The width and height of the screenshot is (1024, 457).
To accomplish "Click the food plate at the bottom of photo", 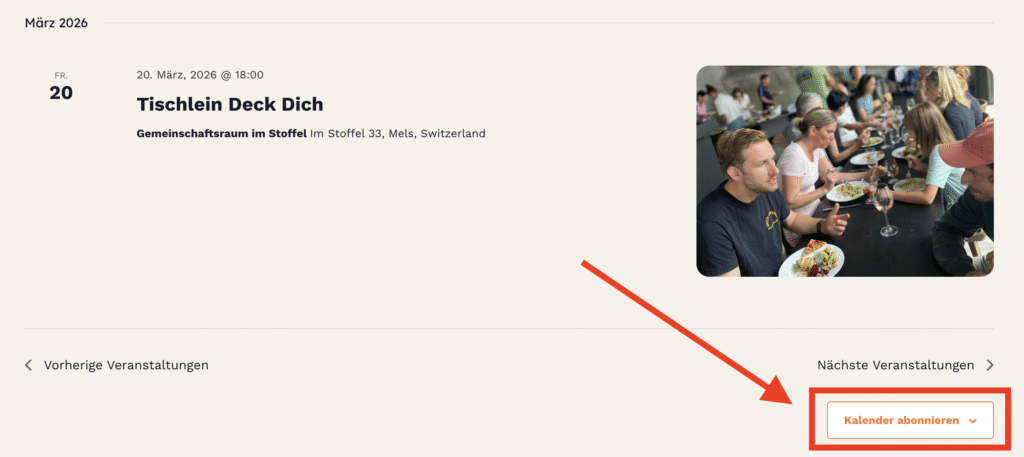I will [x=812, y=259].
